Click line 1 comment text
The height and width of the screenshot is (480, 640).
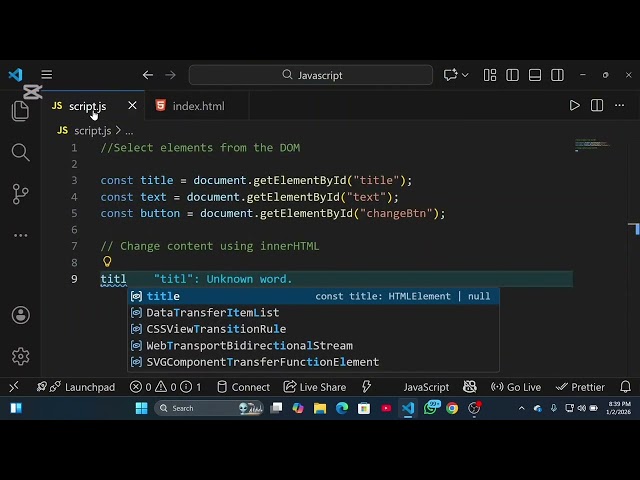[200, 148]
